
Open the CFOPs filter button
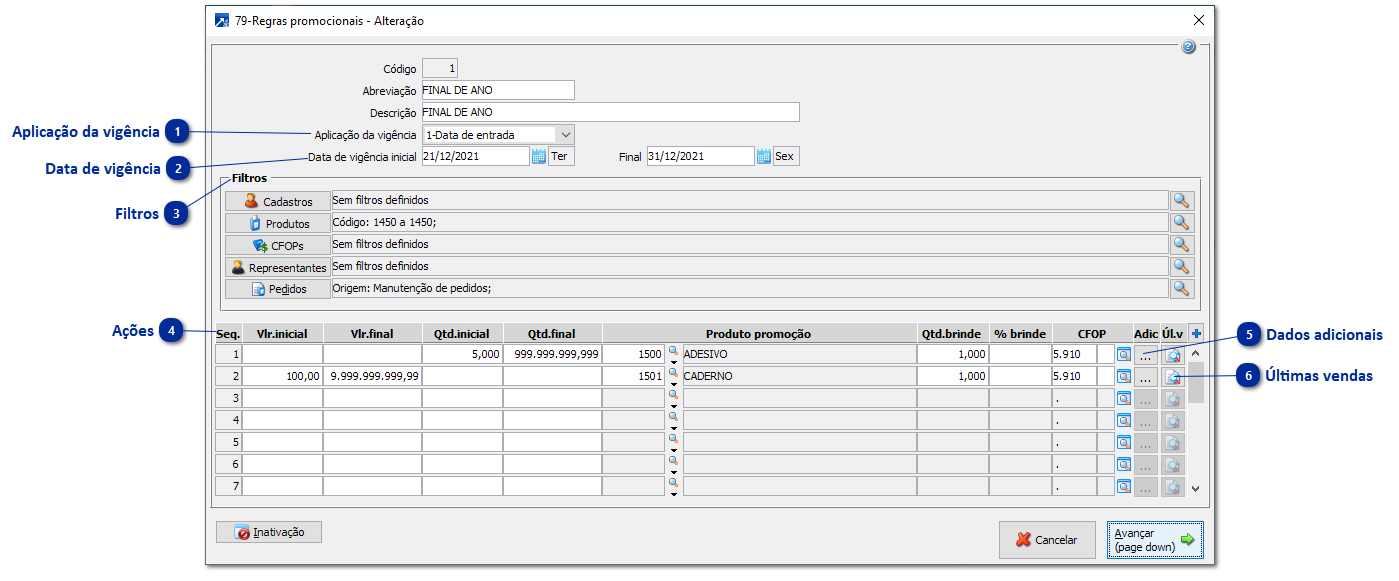[x=277, y=245]
